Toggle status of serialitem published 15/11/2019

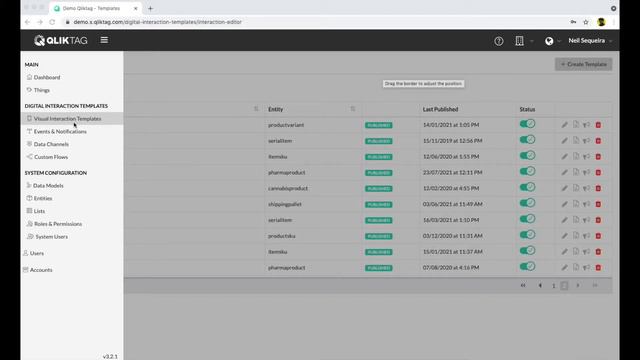coord(527,140)
